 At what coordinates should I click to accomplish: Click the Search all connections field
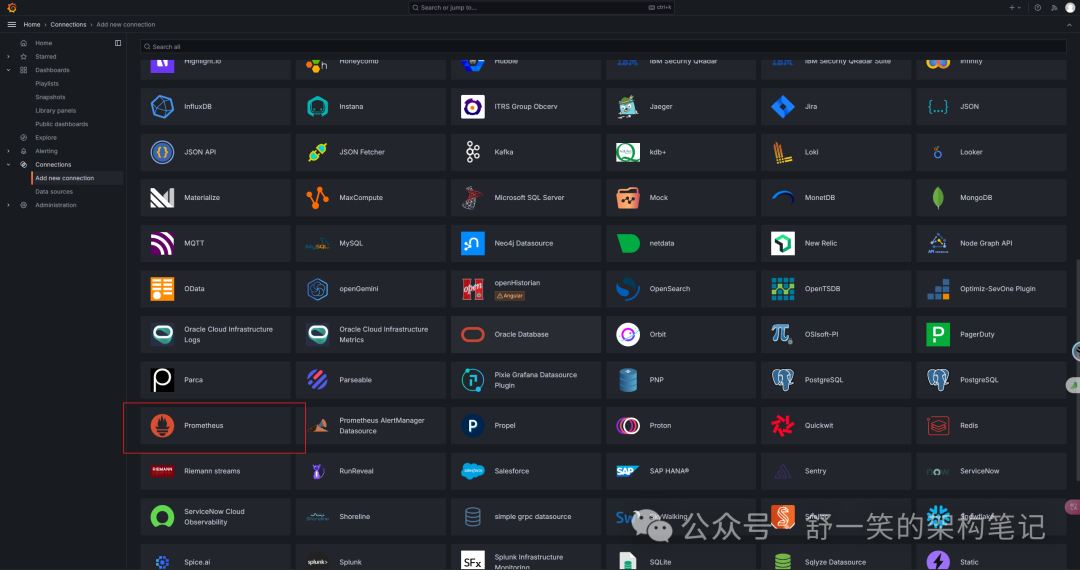(x=603, y=46)
